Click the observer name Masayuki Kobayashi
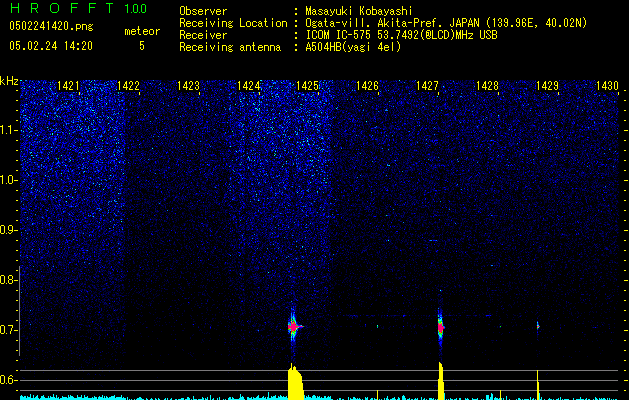 (359, 11)
